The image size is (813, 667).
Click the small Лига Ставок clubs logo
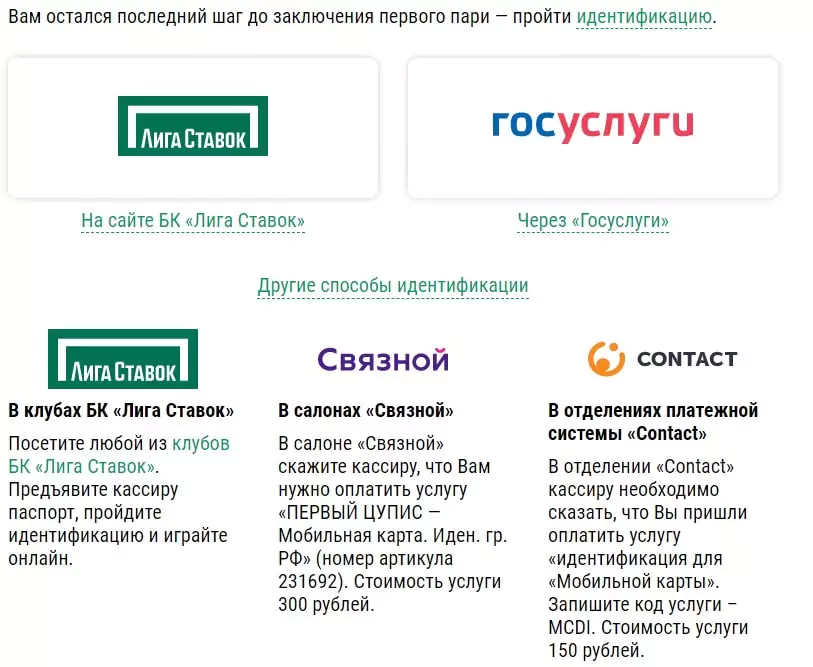(123, 358)
